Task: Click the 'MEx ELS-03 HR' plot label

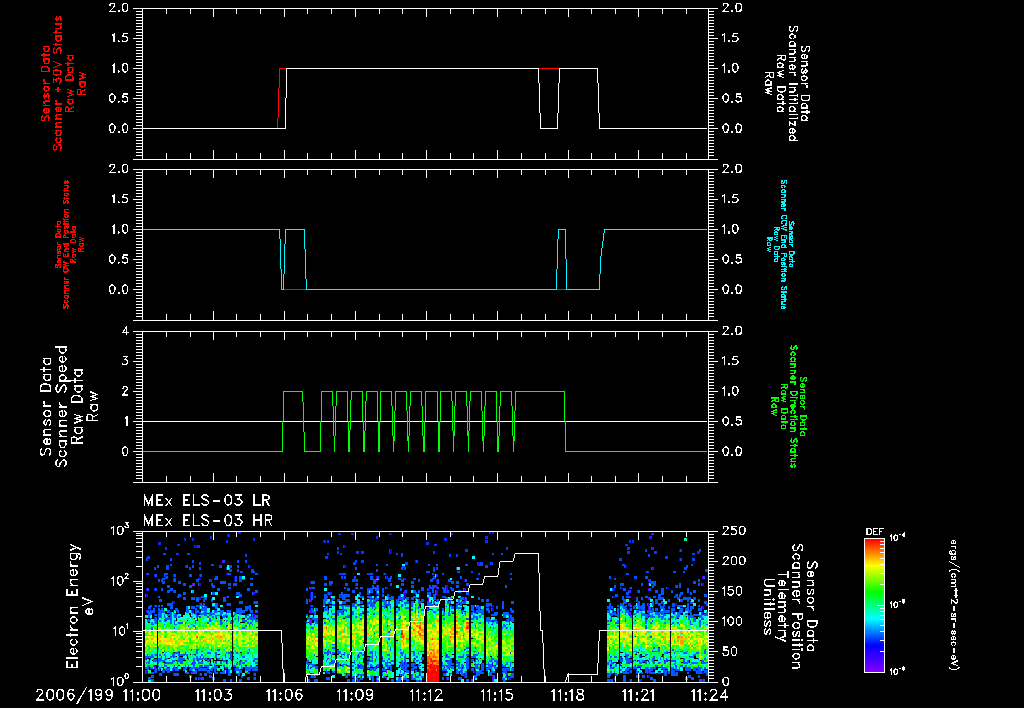Action: pyautogui.click(x=208, y=521)
